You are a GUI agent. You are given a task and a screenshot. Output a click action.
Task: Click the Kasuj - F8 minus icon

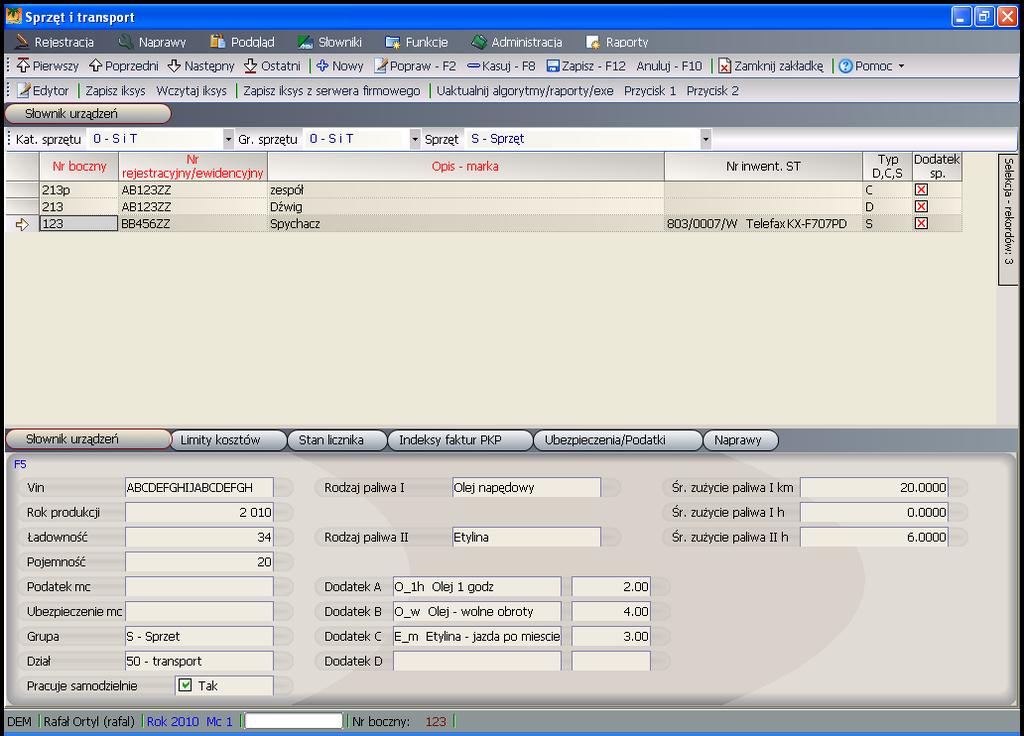pyautogui.click(x=473, y=65)
